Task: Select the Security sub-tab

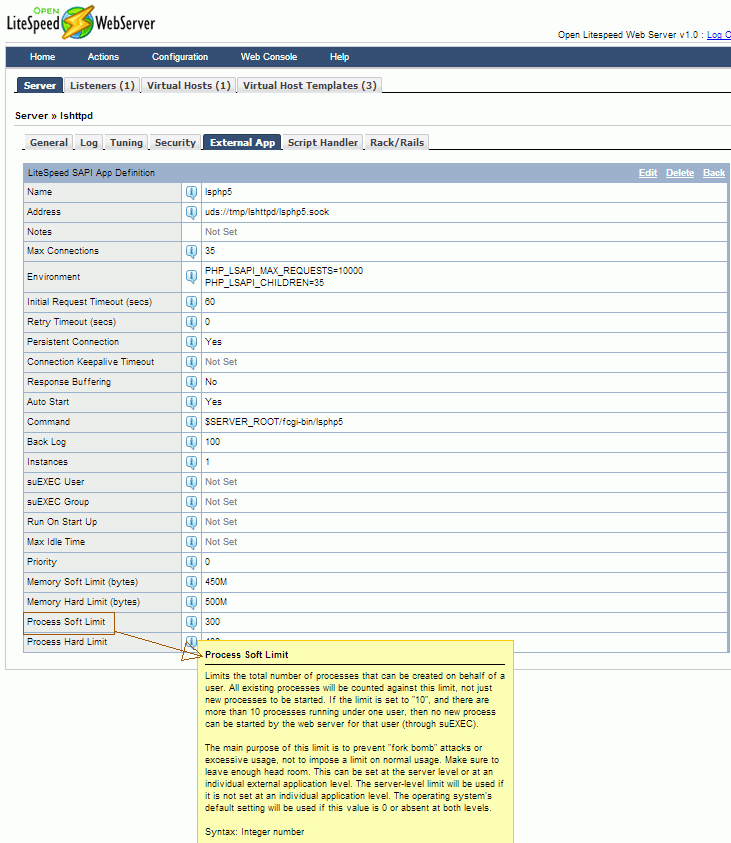Action: click(175, 142)
